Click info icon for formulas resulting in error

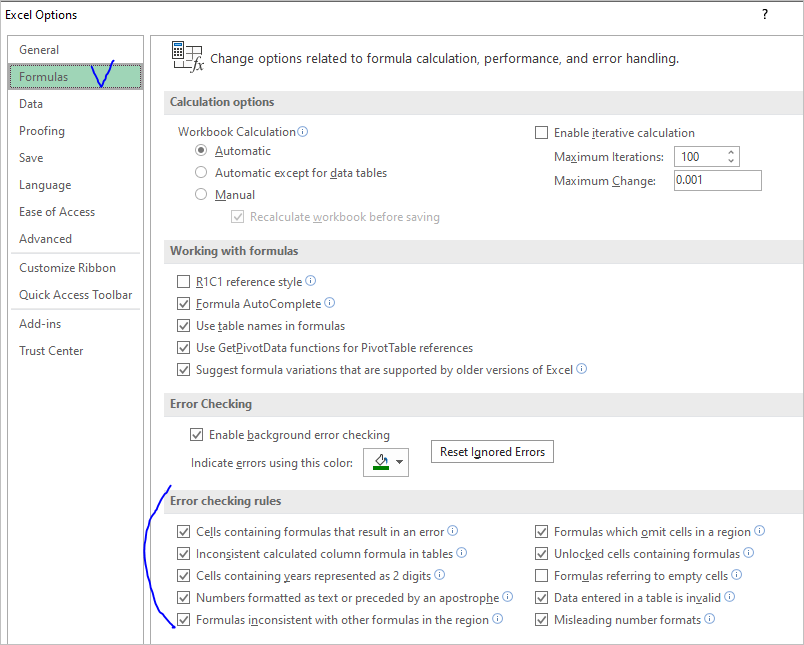pyautogui.click(x=452, y=531)
